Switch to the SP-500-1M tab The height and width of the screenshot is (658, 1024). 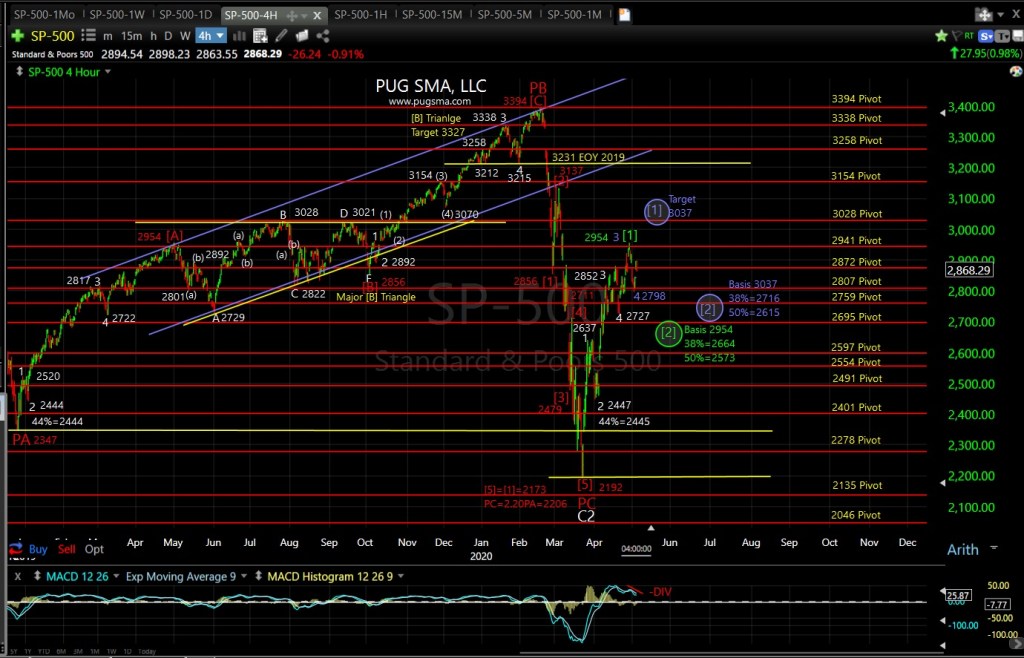574,14
